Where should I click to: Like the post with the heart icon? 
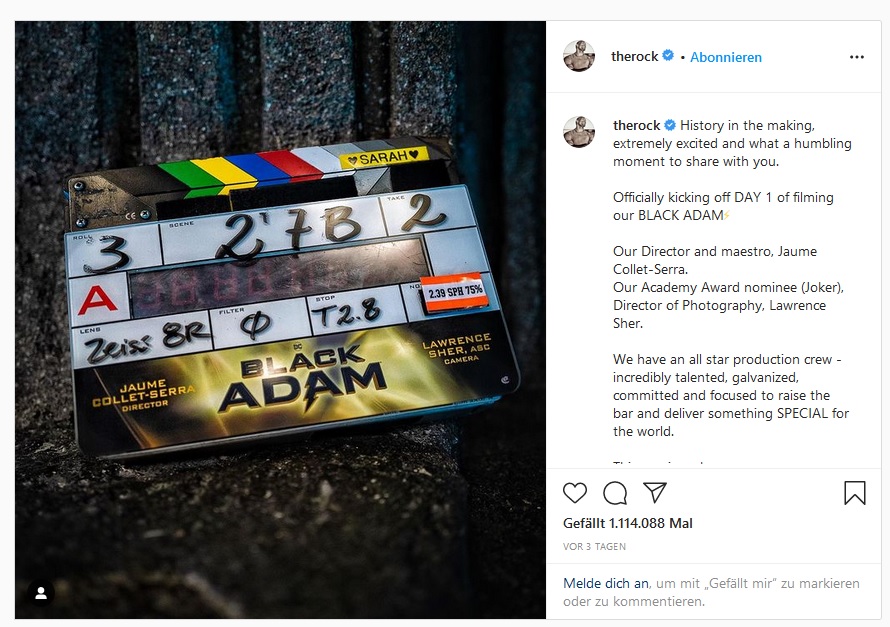pyautogui.click(x=574, y=493)
